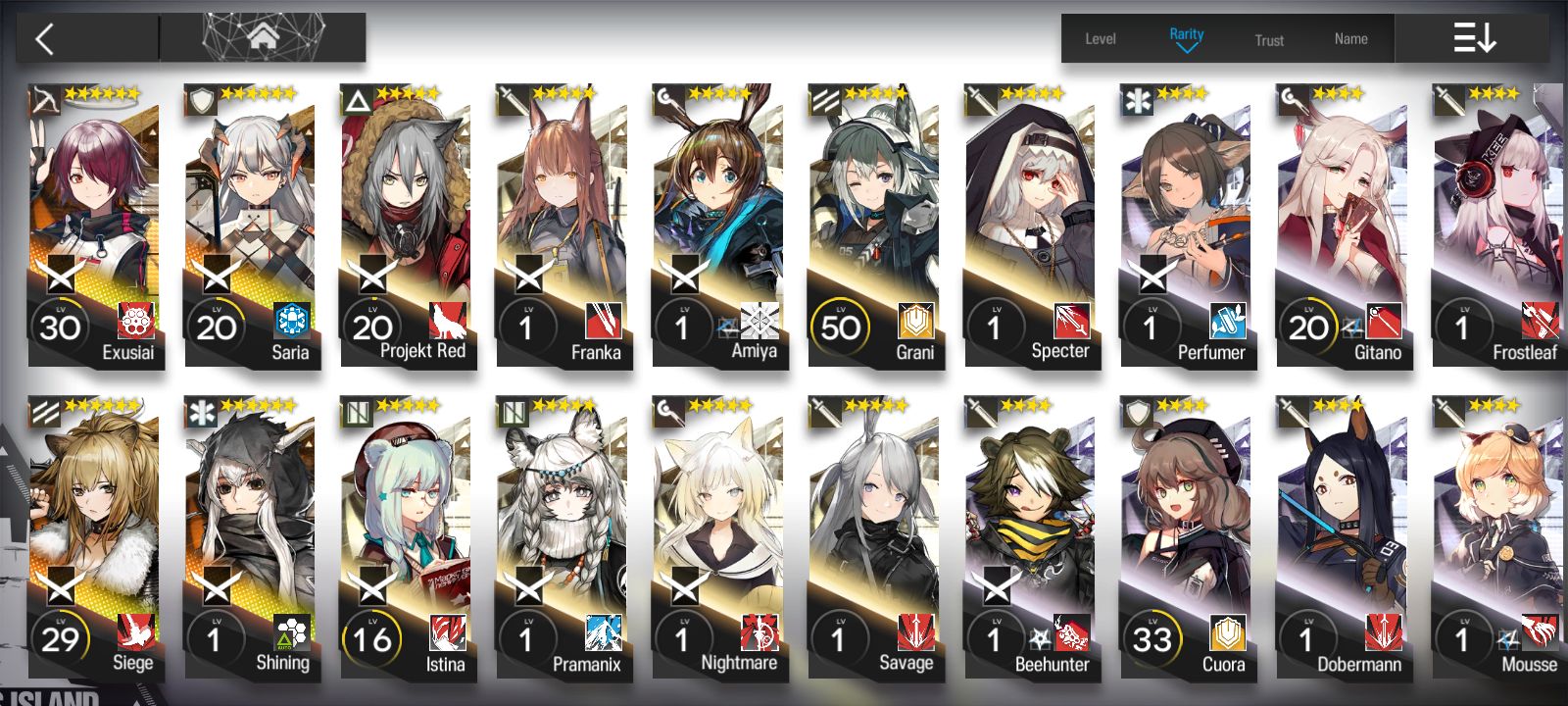Sort operators by Name
Screen dimensions: 1568x706
coord(1350,39)
